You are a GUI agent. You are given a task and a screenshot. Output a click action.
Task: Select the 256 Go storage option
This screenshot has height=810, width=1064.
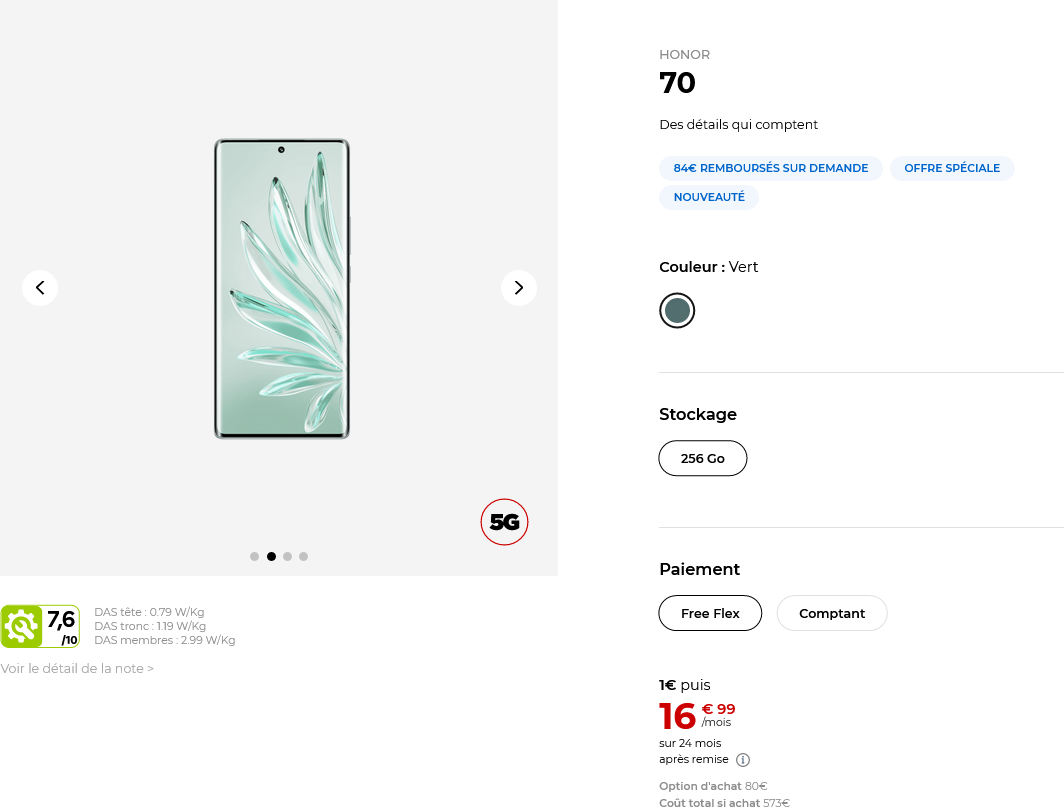(x=702, y=458)
